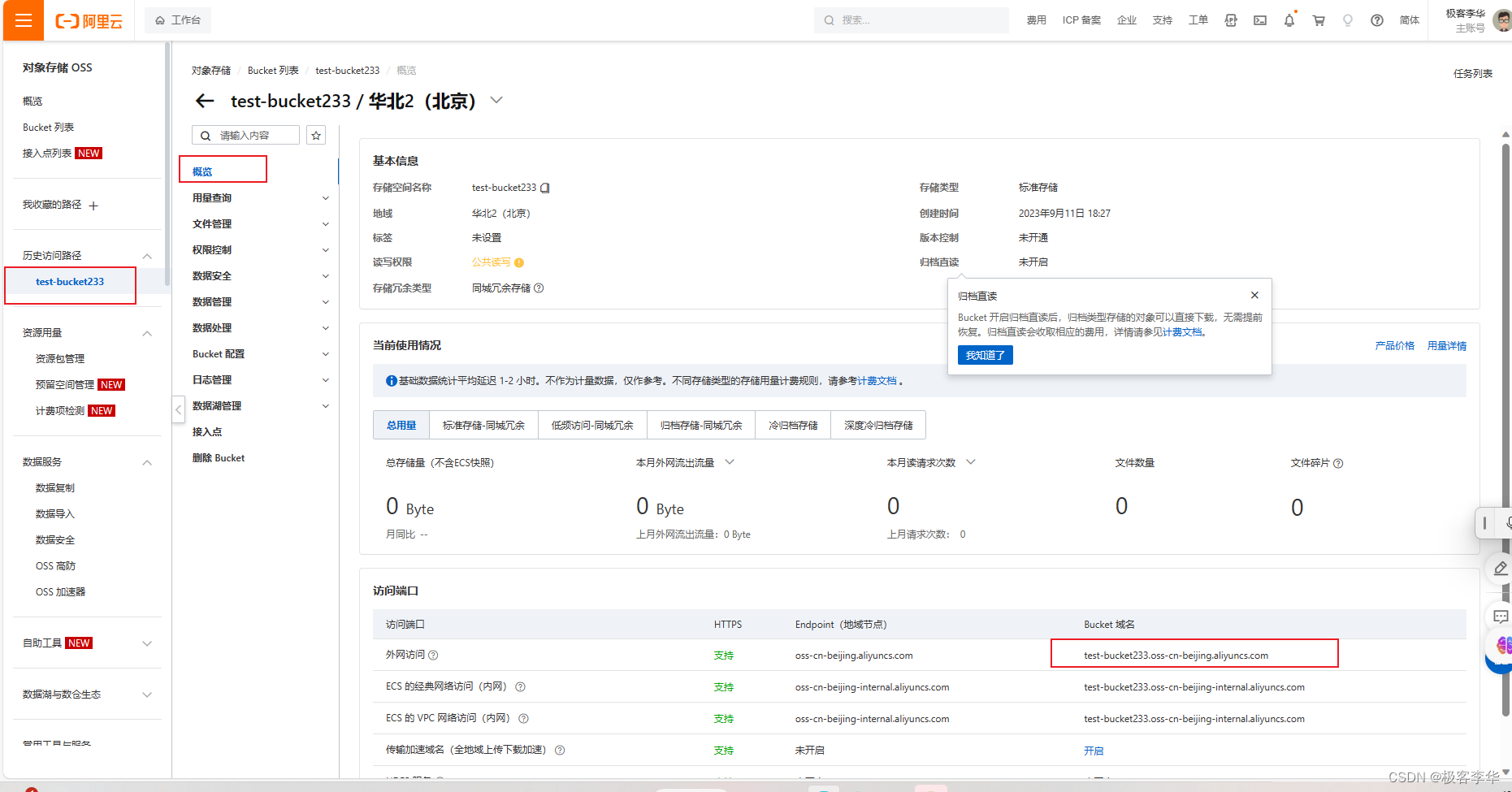Select the 标准存储-同城冗余 tab
1512x792 pixels.
[483, 425]
